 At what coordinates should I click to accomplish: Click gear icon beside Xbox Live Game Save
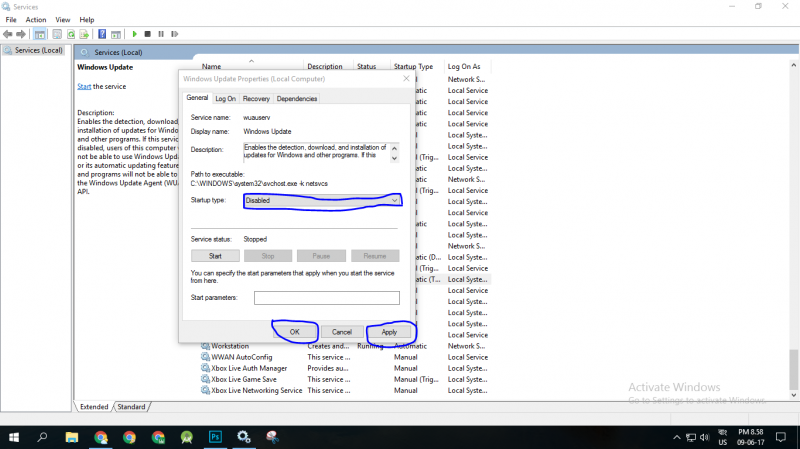coord(205,379)
